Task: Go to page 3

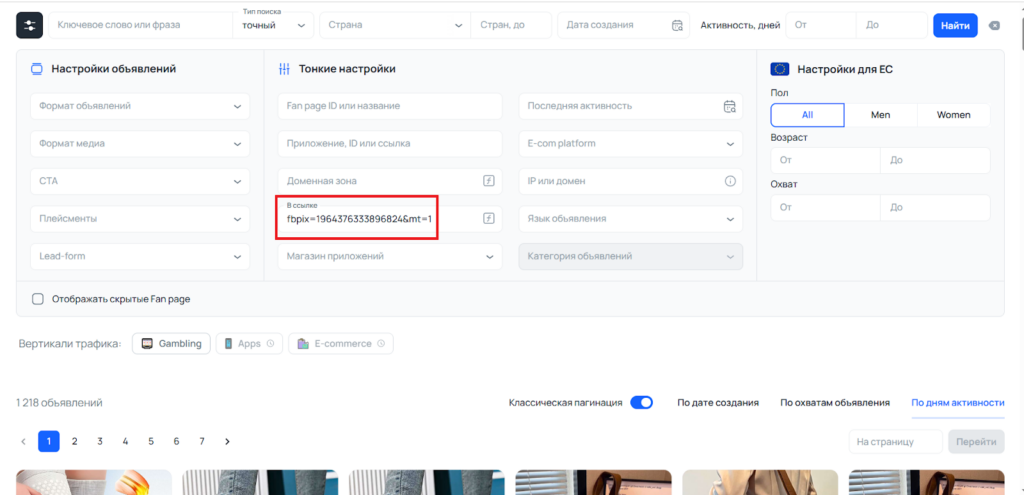Action: [x=100, y=441]
